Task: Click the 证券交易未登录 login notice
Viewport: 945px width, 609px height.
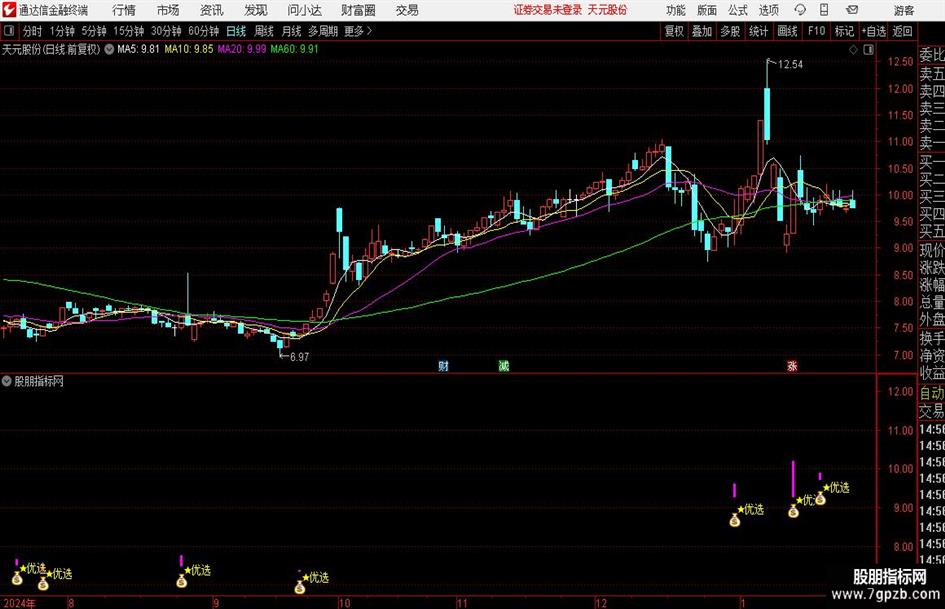Action: pyautogui.click(x=548, y=10)
